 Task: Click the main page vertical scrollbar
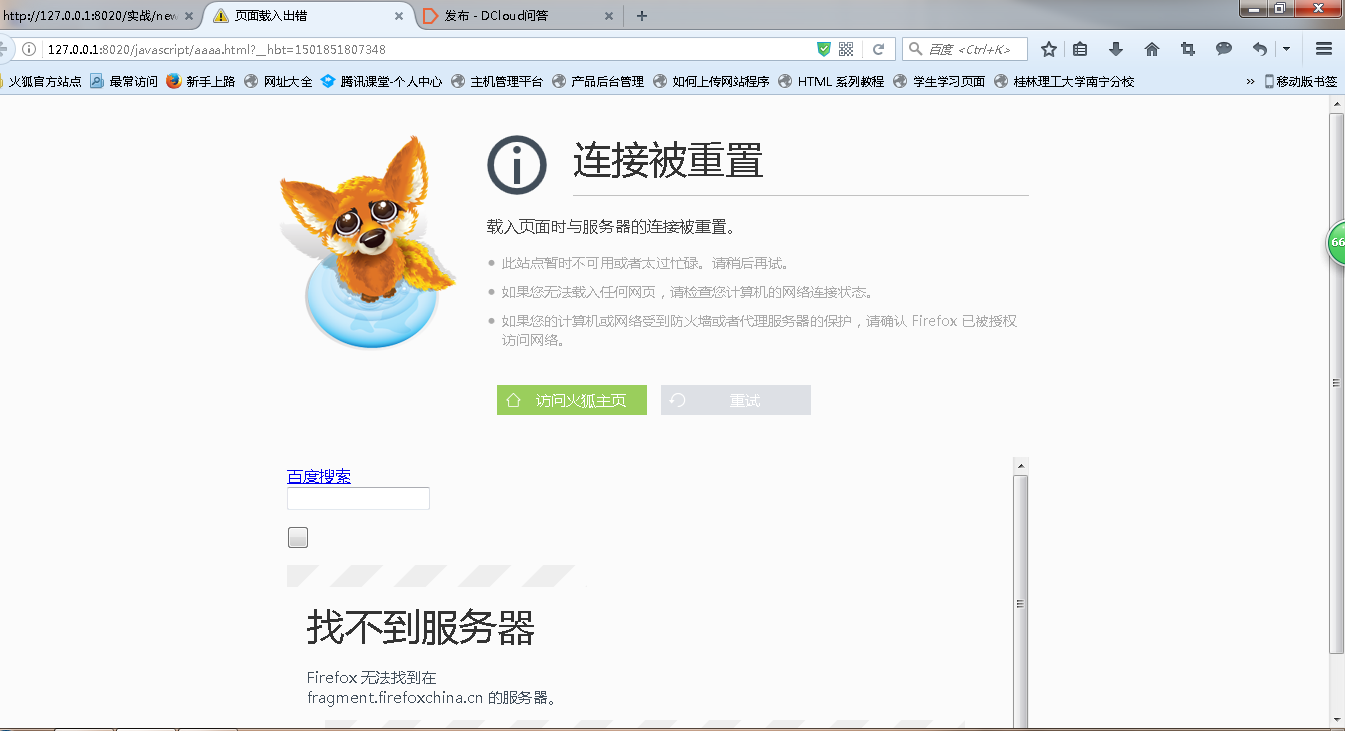tap(1337, 383)
